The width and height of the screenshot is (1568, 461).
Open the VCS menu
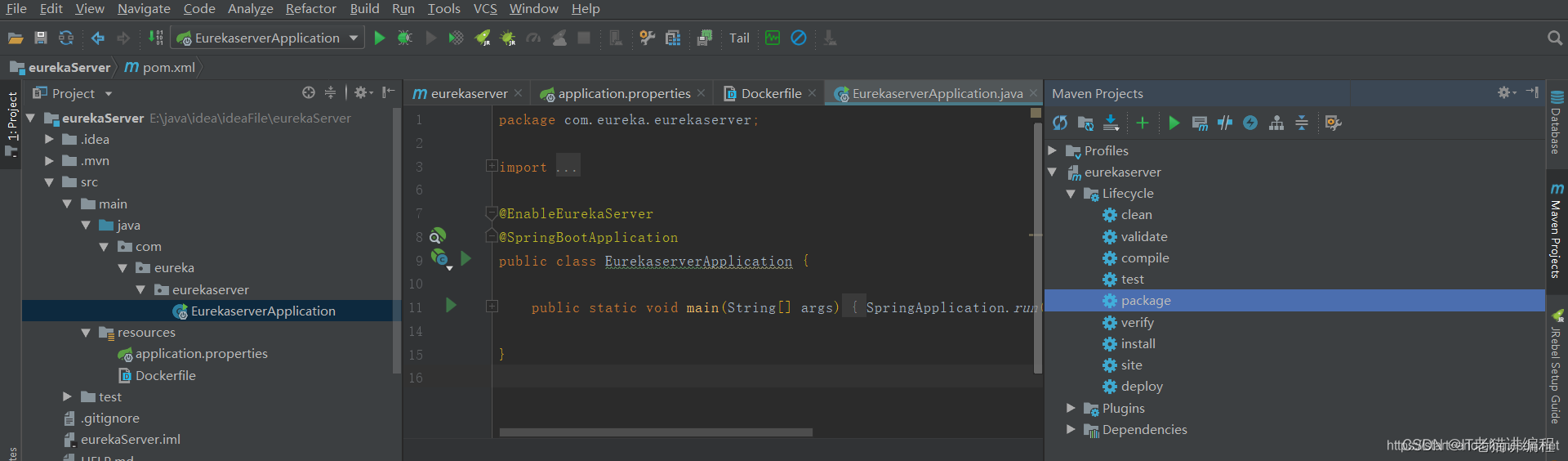[485, 8]
